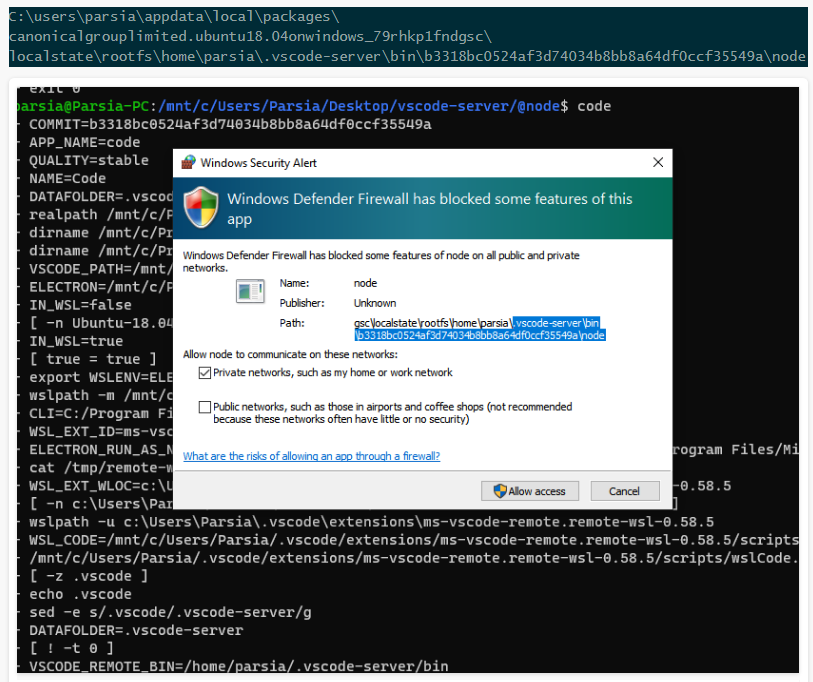Click the highlighted .vscode-server path text

coord(480,329)
